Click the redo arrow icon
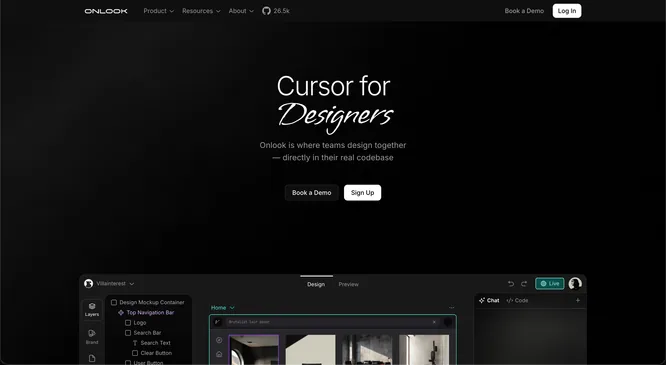666x365 pixels. [524, 284]
